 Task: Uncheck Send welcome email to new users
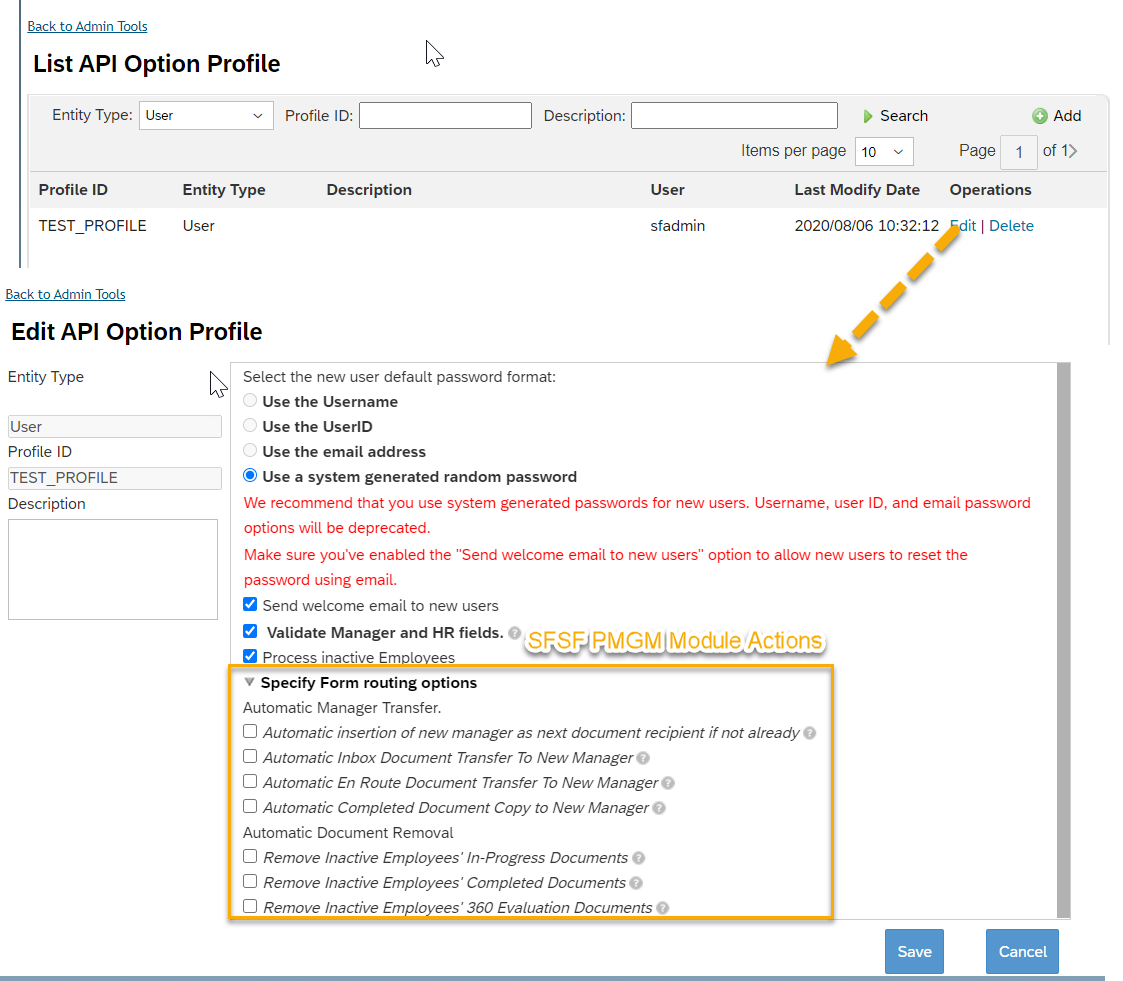(x=250, y=605)
